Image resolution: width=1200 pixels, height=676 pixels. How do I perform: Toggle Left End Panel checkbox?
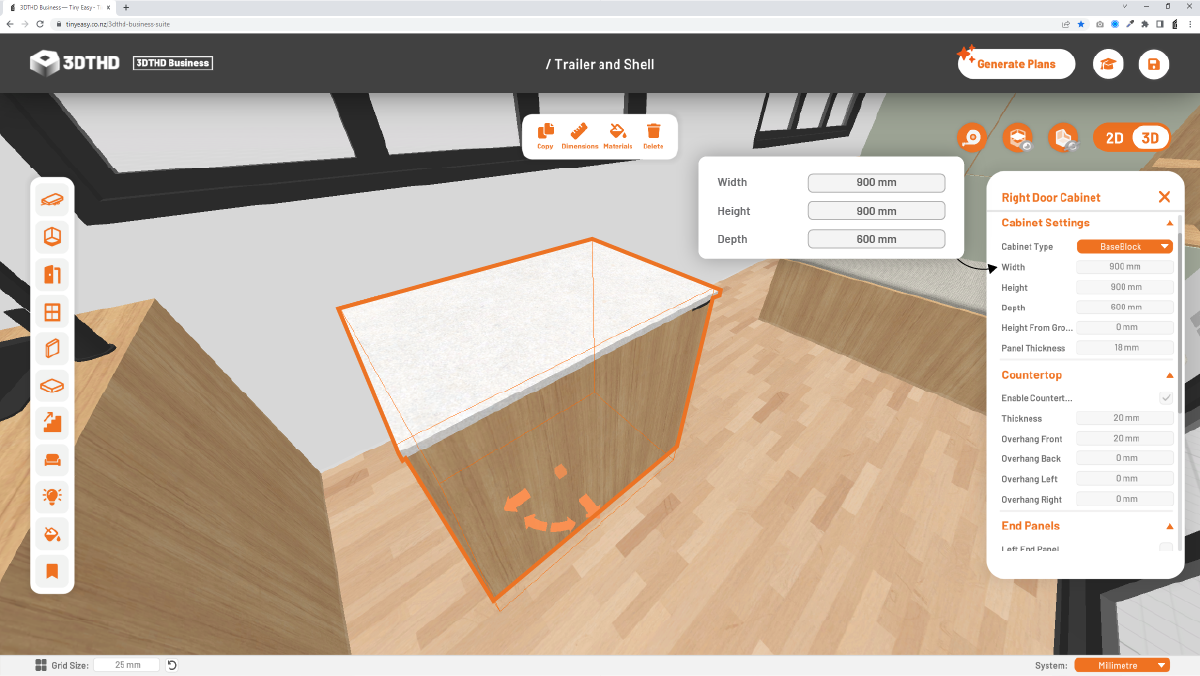point(1166,548)
